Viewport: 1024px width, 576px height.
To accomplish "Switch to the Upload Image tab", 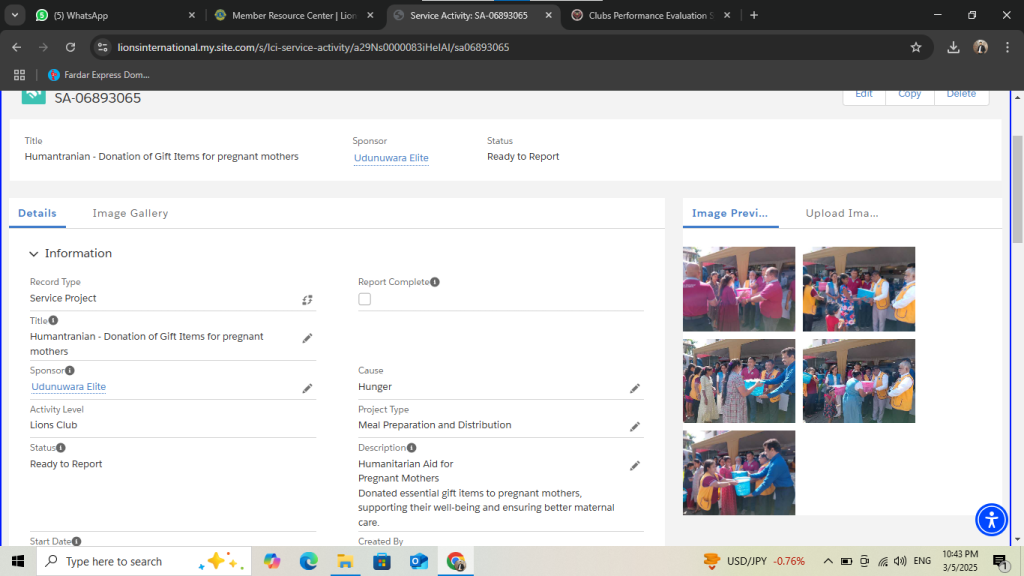I will click(842, 214).
